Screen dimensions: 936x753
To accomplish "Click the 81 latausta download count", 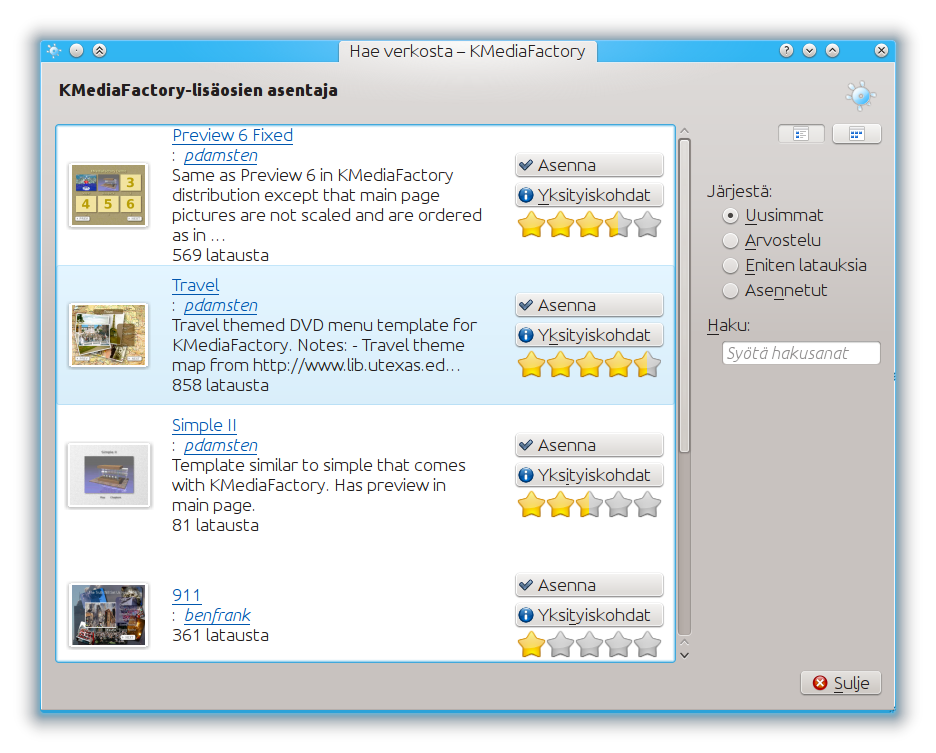I will (x=215, y=525).
